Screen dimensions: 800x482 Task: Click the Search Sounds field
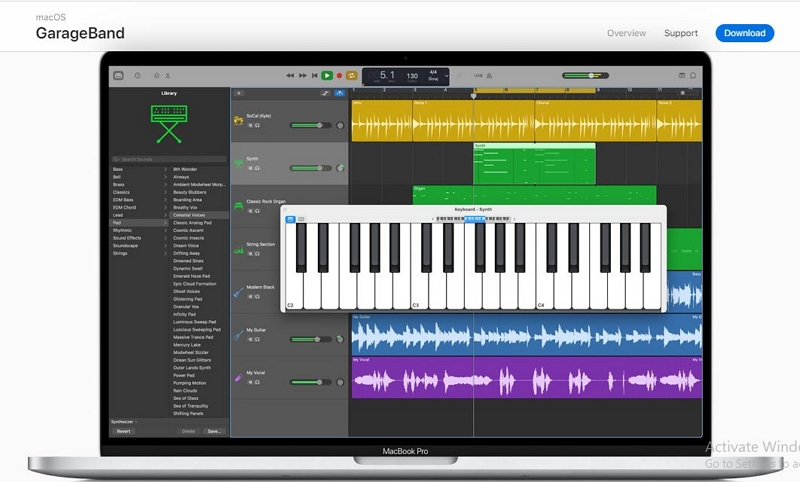pyautogui.click(x=169, y=159)
